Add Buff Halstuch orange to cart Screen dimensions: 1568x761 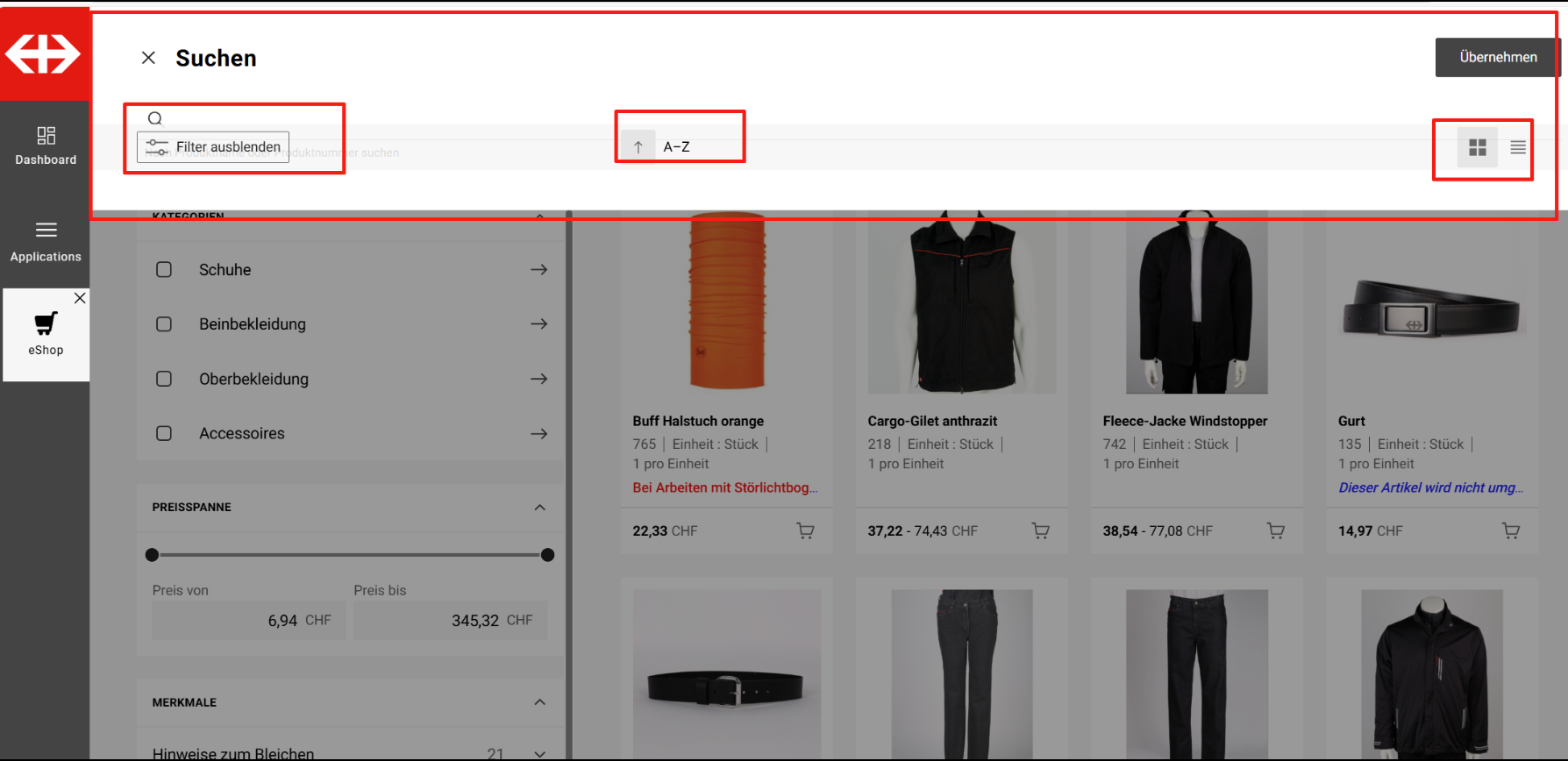pos(805,530)
